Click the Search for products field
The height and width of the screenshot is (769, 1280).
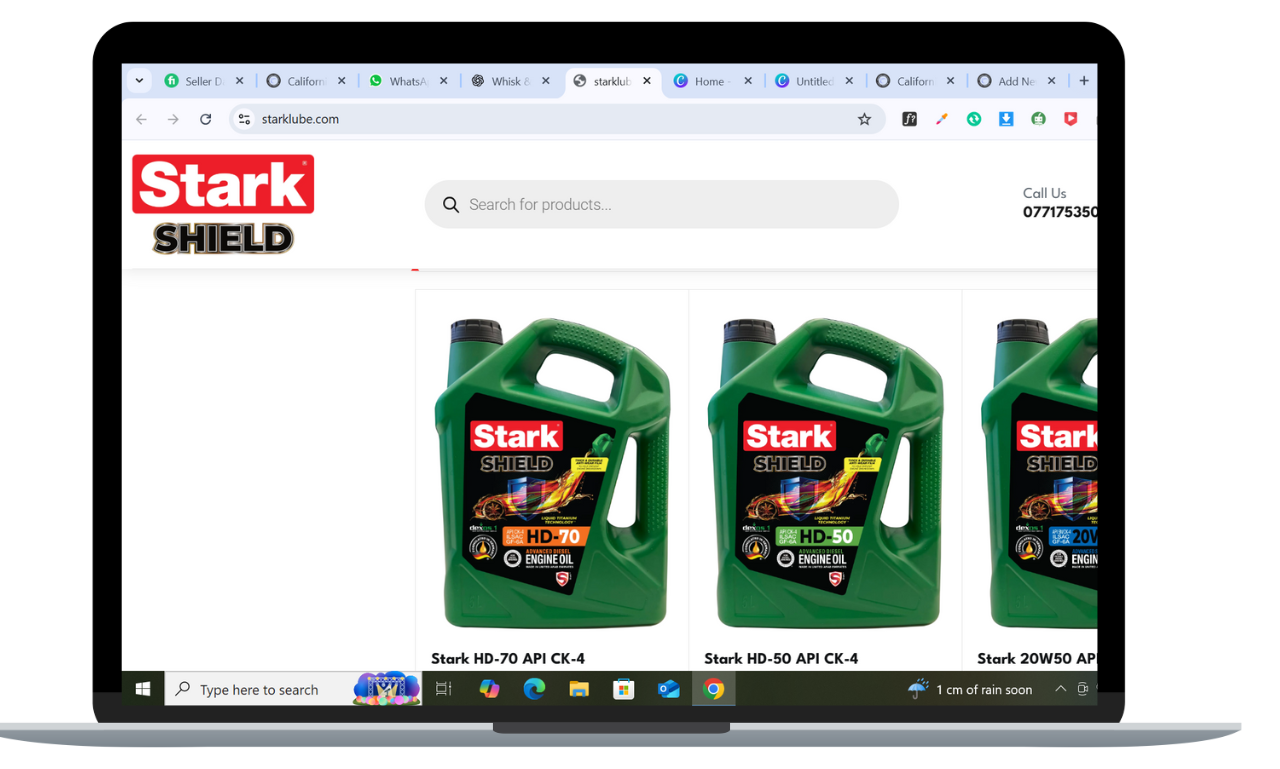point(661,205)
